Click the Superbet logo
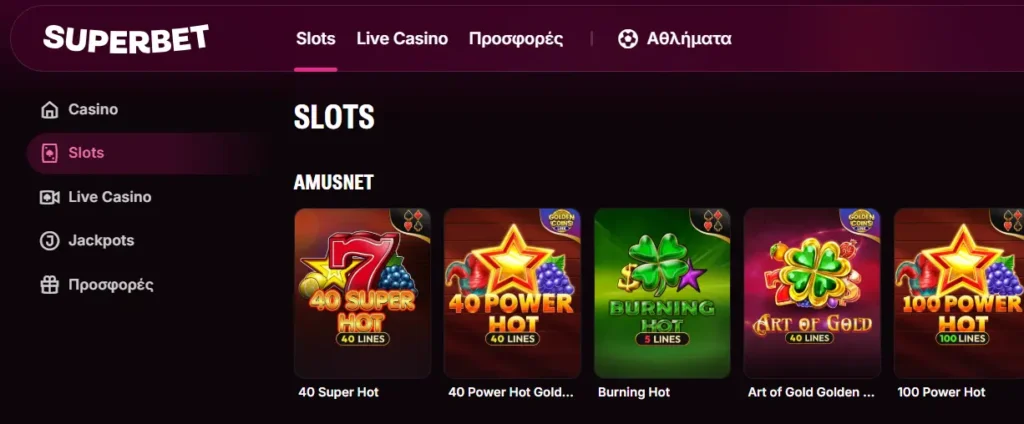The height and width of the screenshot is (424, 1024). point(126,39)
